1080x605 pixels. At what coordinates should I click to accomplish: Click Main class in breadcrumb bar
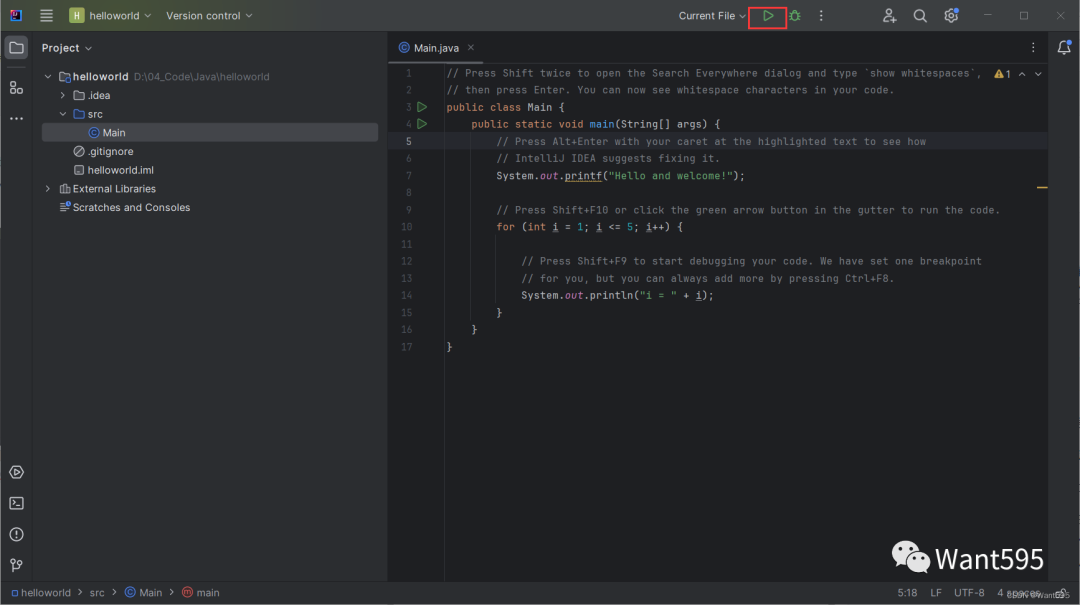(143, 593)
